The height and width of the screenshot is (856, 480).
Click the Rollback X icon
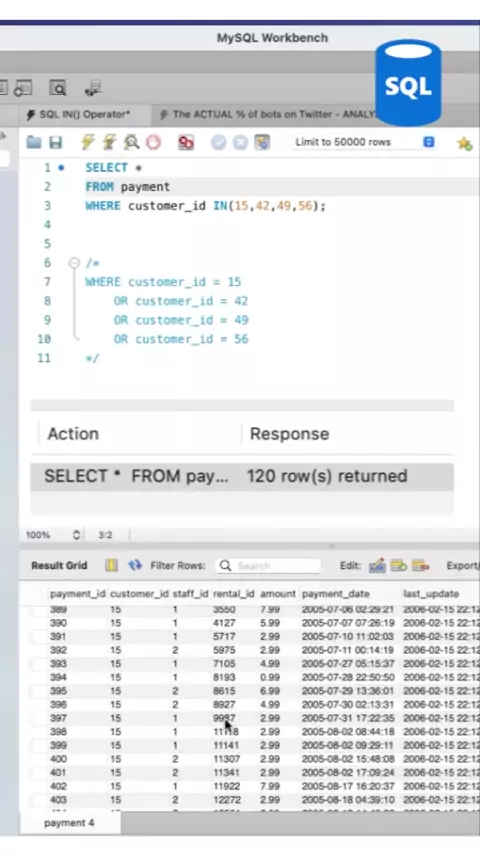click(240, 142)
